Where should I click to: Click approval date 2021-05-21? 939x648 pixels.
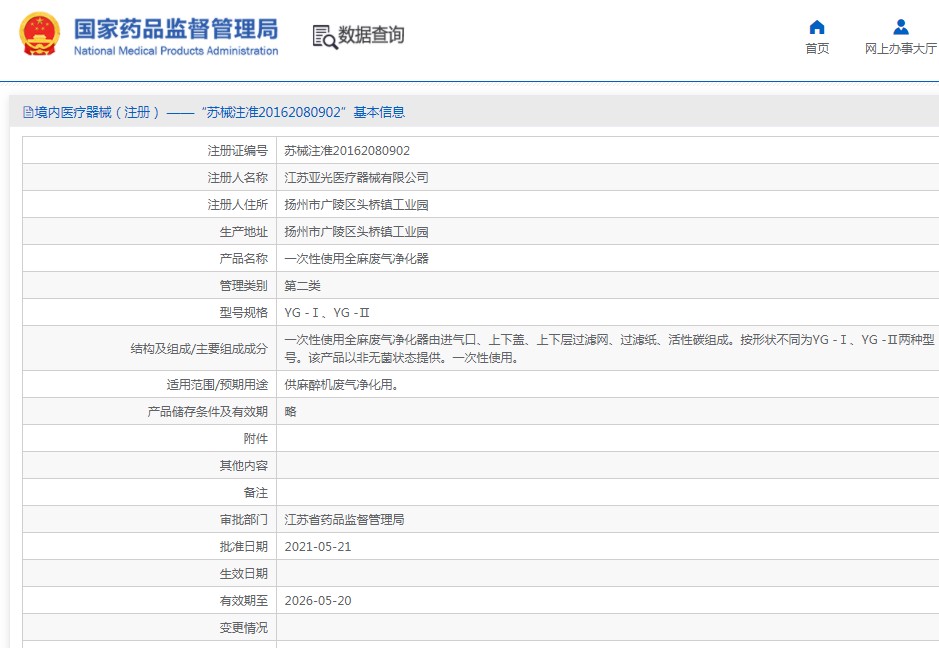coord(317,546)
